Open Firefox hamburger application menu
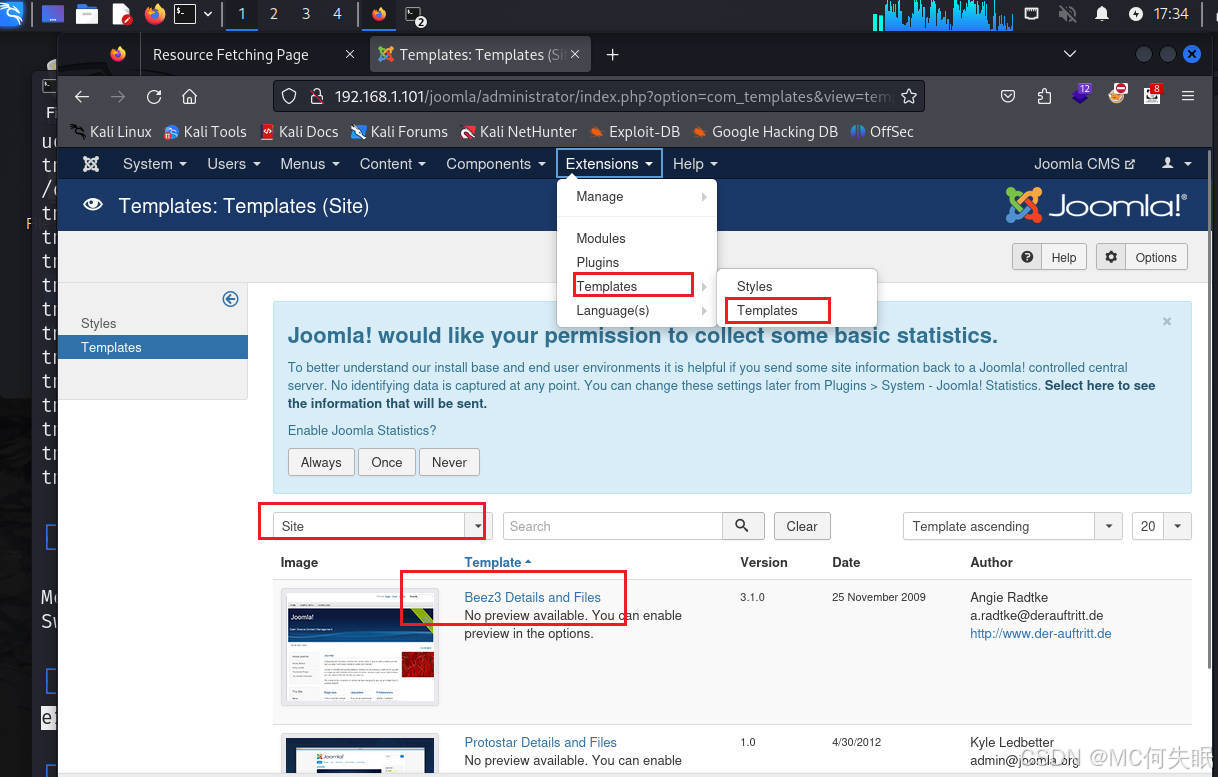The image size is (1218, 777). tap(1188, 96)
